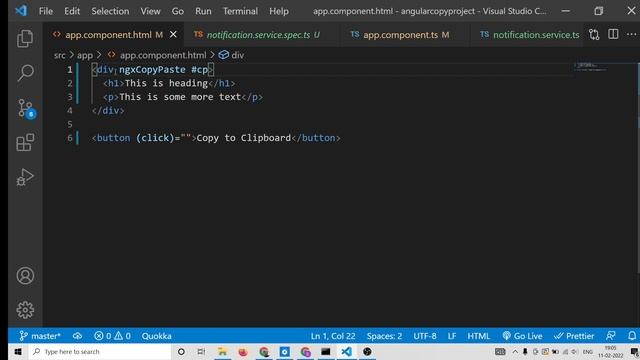Switch to Visual Studio Code taskbar icon

click(x=347, y=351)
